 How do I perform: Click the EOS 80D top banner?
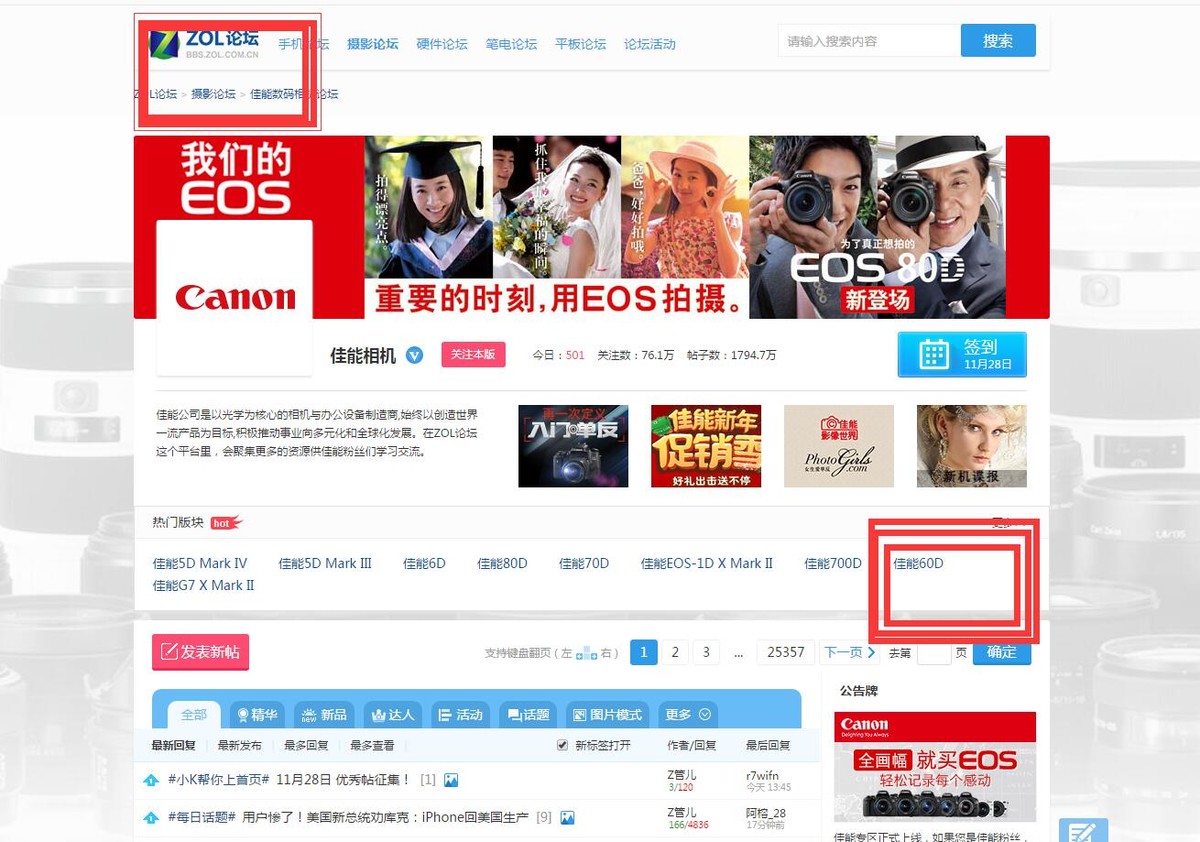(591, 227)
